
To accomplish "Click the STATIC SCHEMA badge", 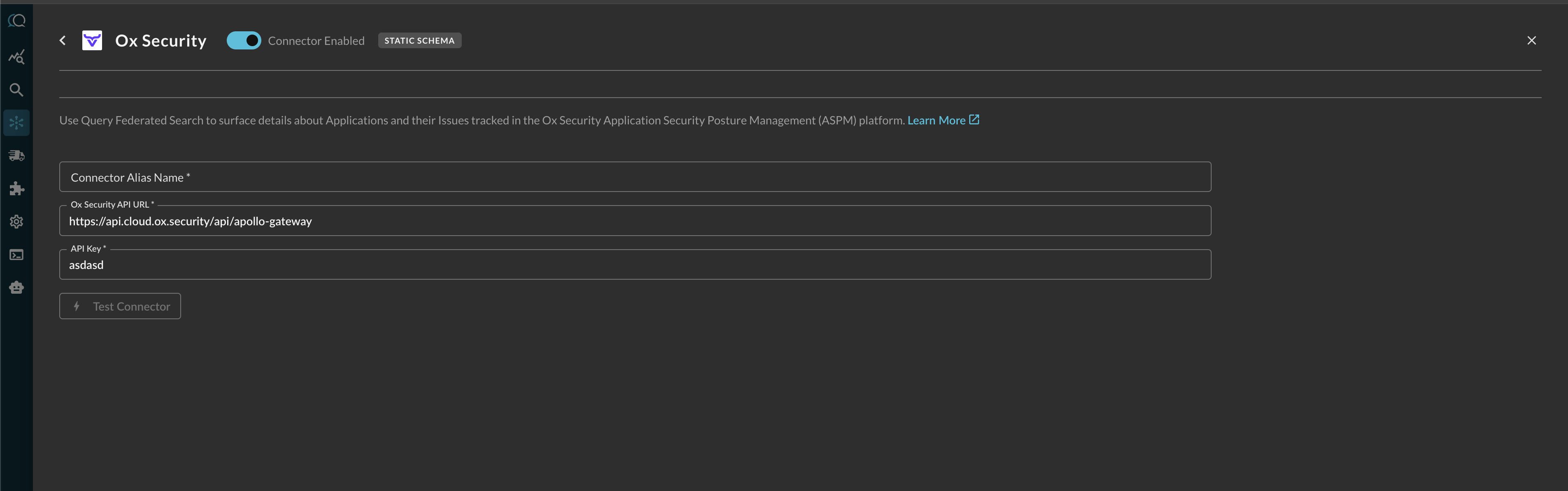I will click(x=419, y=41).
